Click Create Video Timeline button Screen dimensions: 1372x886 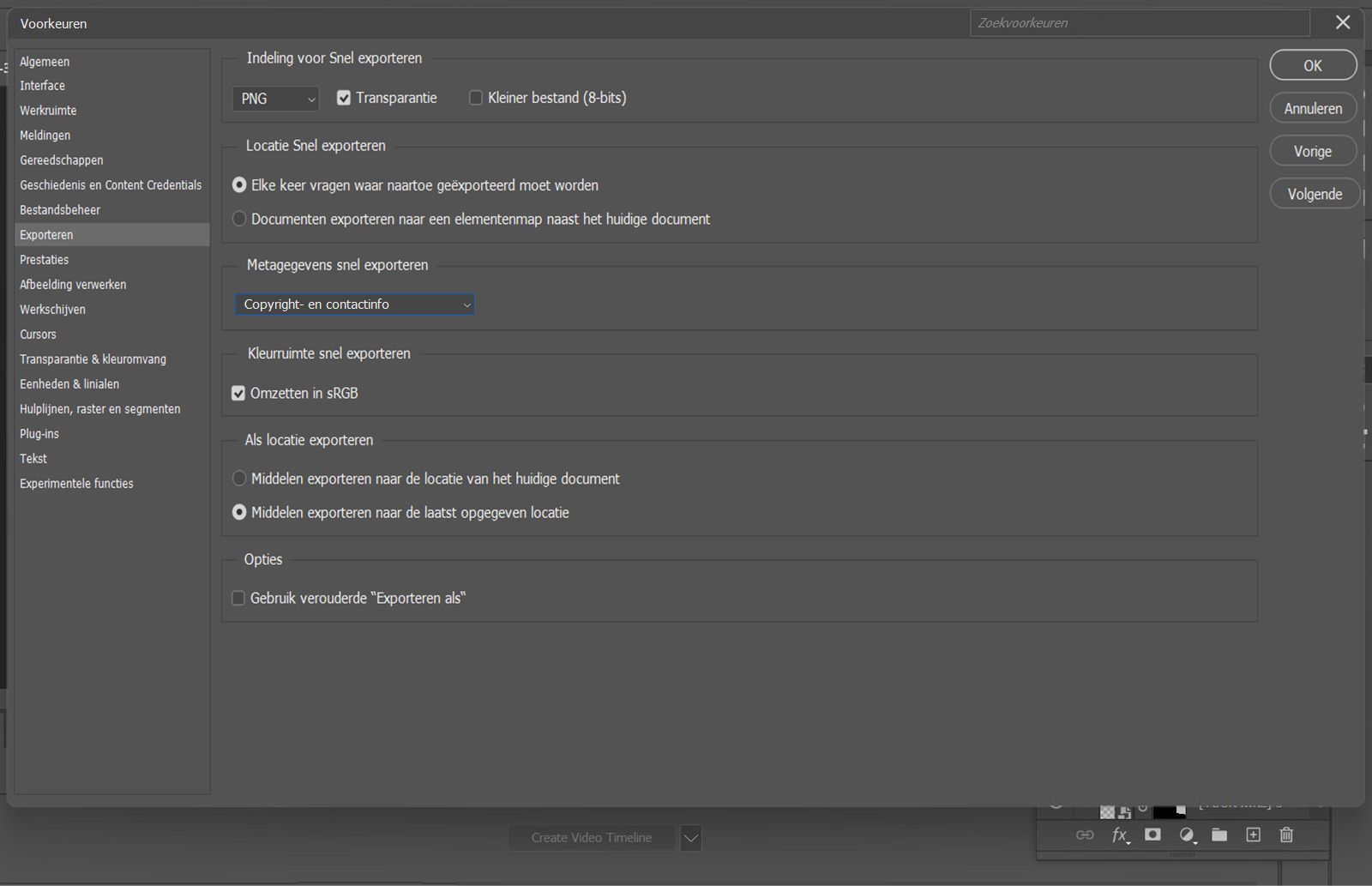tap(592, 838)
